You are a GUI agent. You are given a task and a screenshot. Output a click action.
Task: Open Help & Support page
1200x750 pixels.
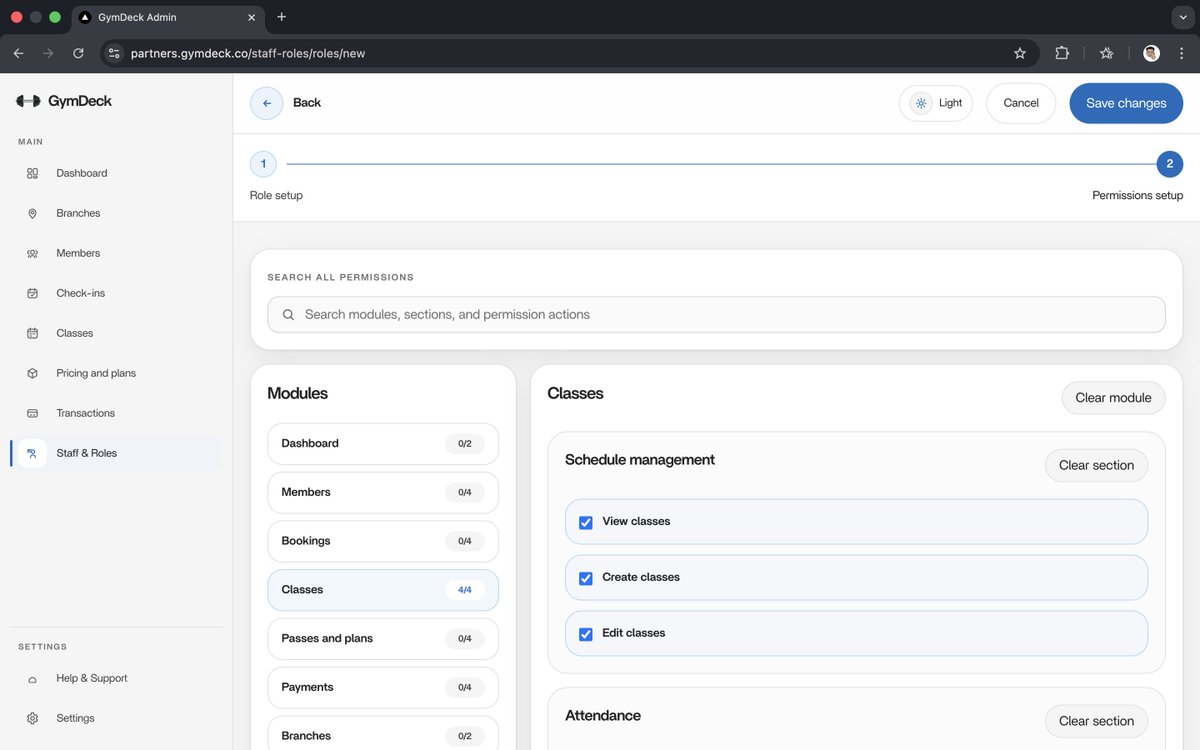click(116, 678)
